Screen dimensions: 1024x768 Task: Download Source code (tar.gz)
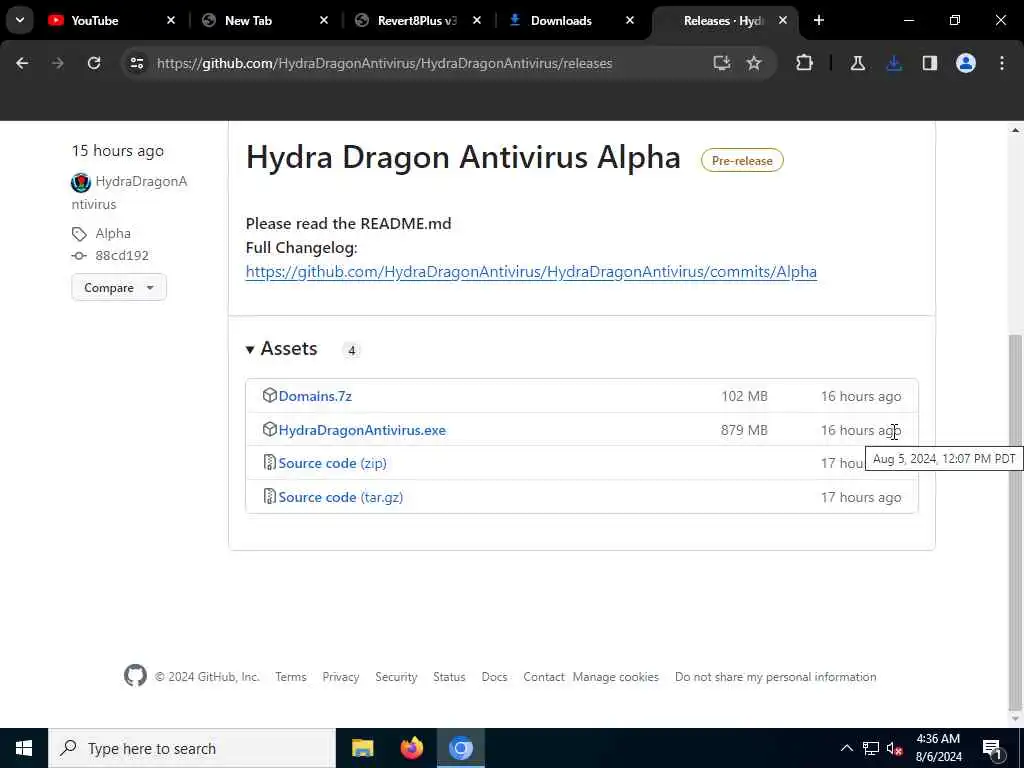pyautogui.click(x=341, y=497)
